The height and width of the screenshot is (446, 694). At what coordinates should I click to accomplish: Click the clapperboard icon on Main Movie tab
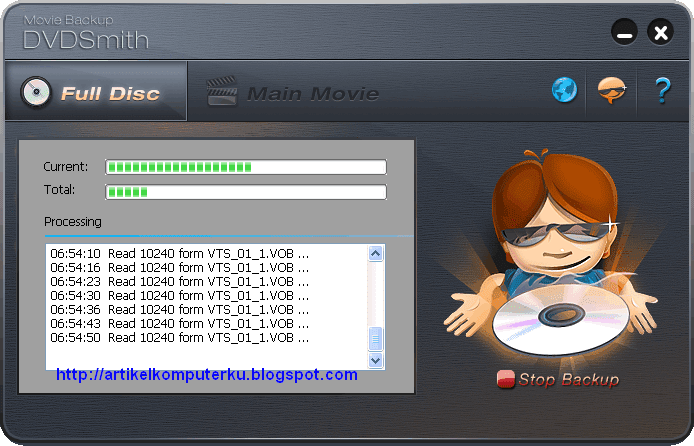(x=222, y=91)
